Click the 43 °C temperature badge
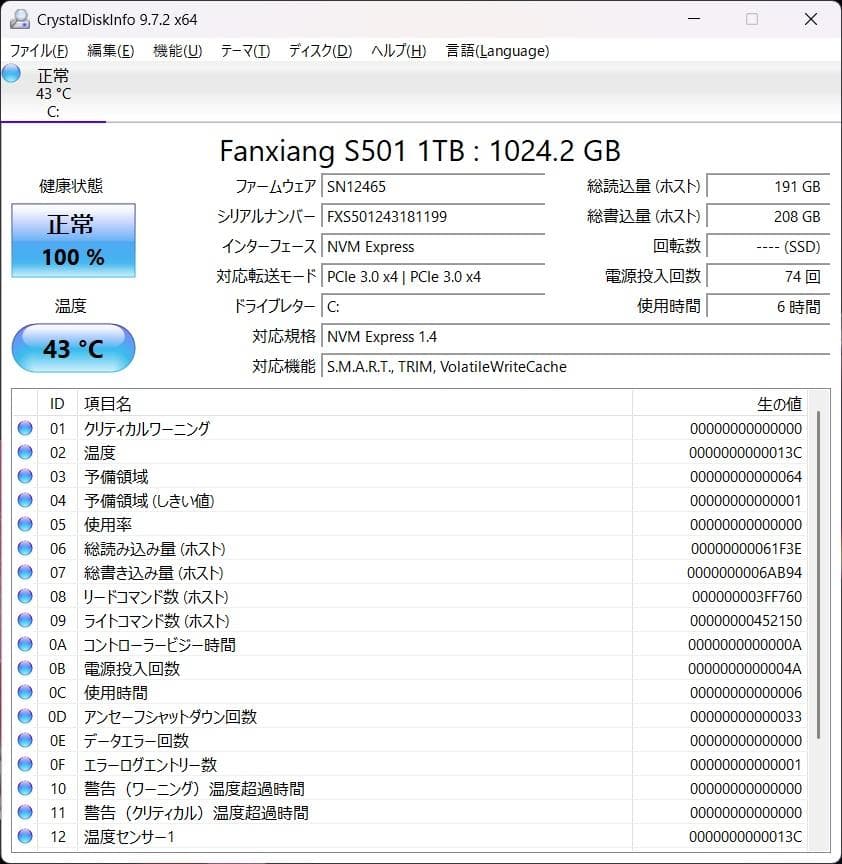Viewport: 842px width, 864px height. (72, 348)
